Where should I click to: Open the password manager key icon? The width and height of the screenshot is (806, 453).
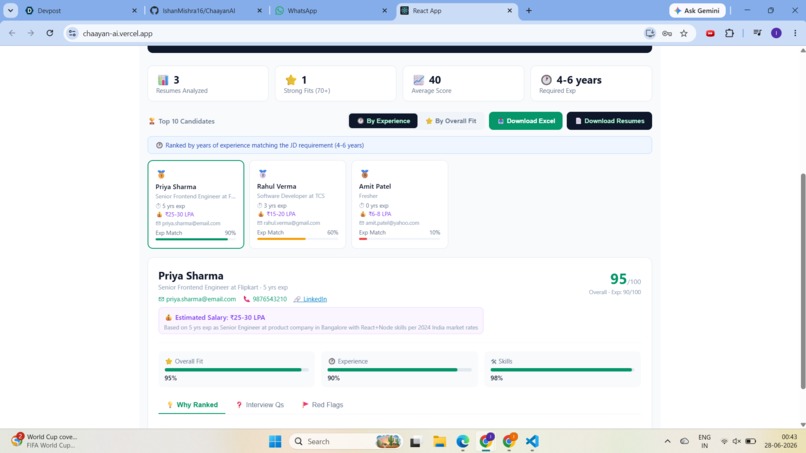point(667,33)
